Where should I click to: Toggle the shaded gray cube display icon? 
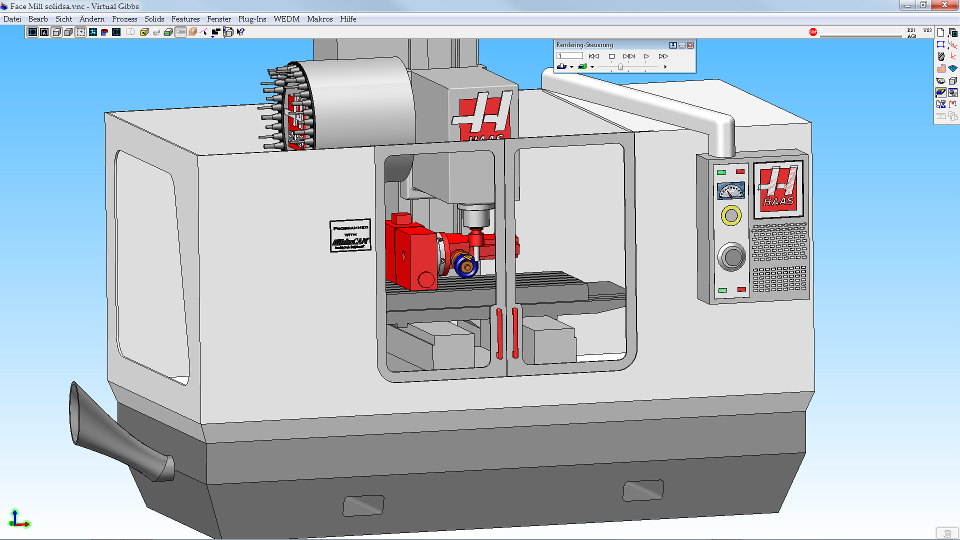point(68,32)
